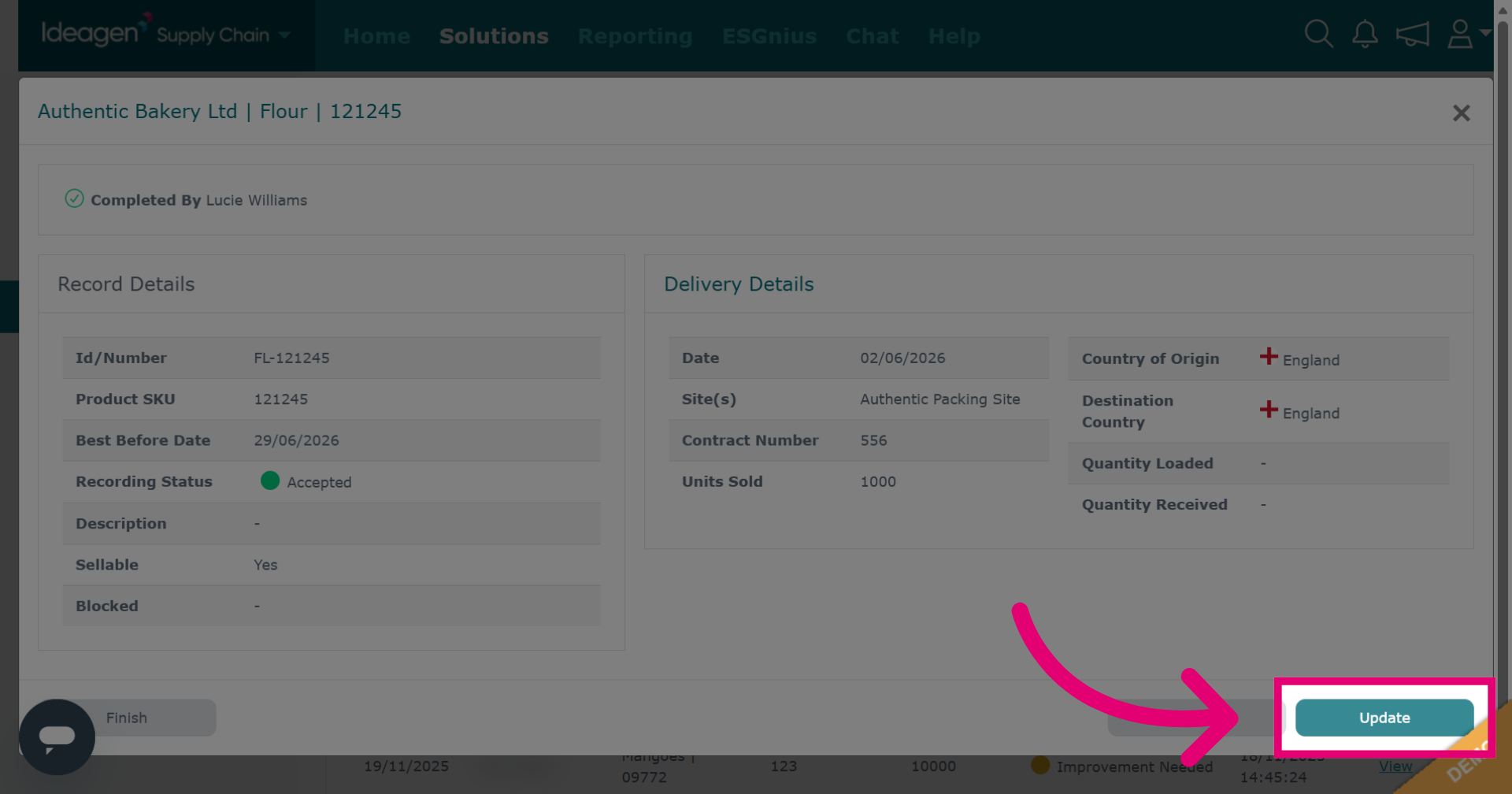Go to the Home menu
The height and width of the screenshot is (794, 1512).
(x=376, y=36)
